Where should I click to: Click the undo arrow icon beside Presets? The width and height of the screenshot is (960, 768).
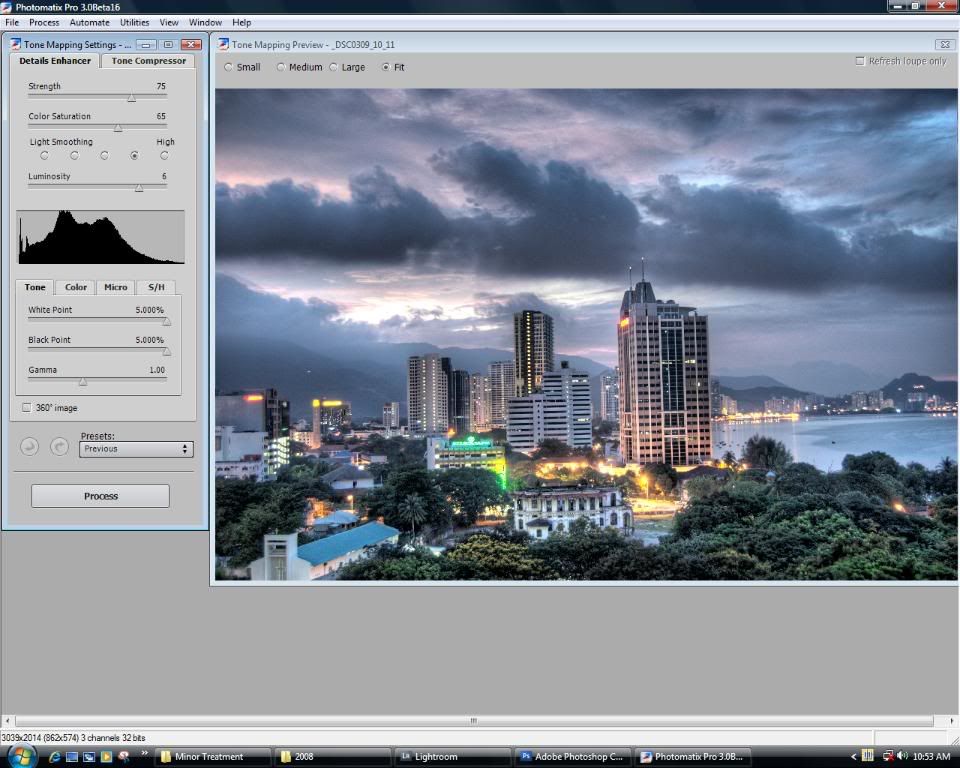[30, 447]
